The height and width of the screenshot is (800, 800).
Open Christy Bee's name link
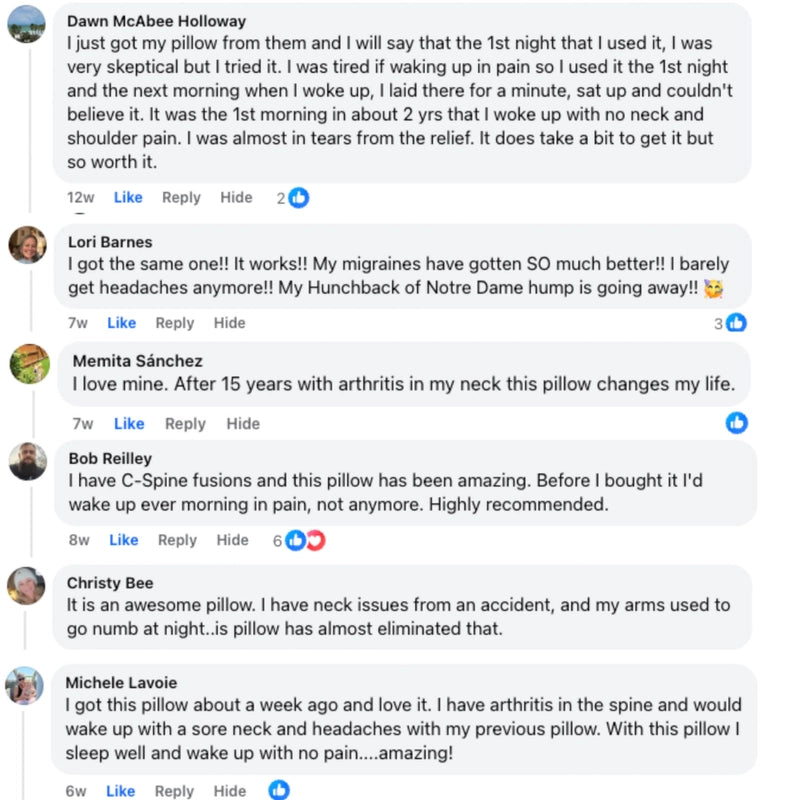click(x=110, y=583)
